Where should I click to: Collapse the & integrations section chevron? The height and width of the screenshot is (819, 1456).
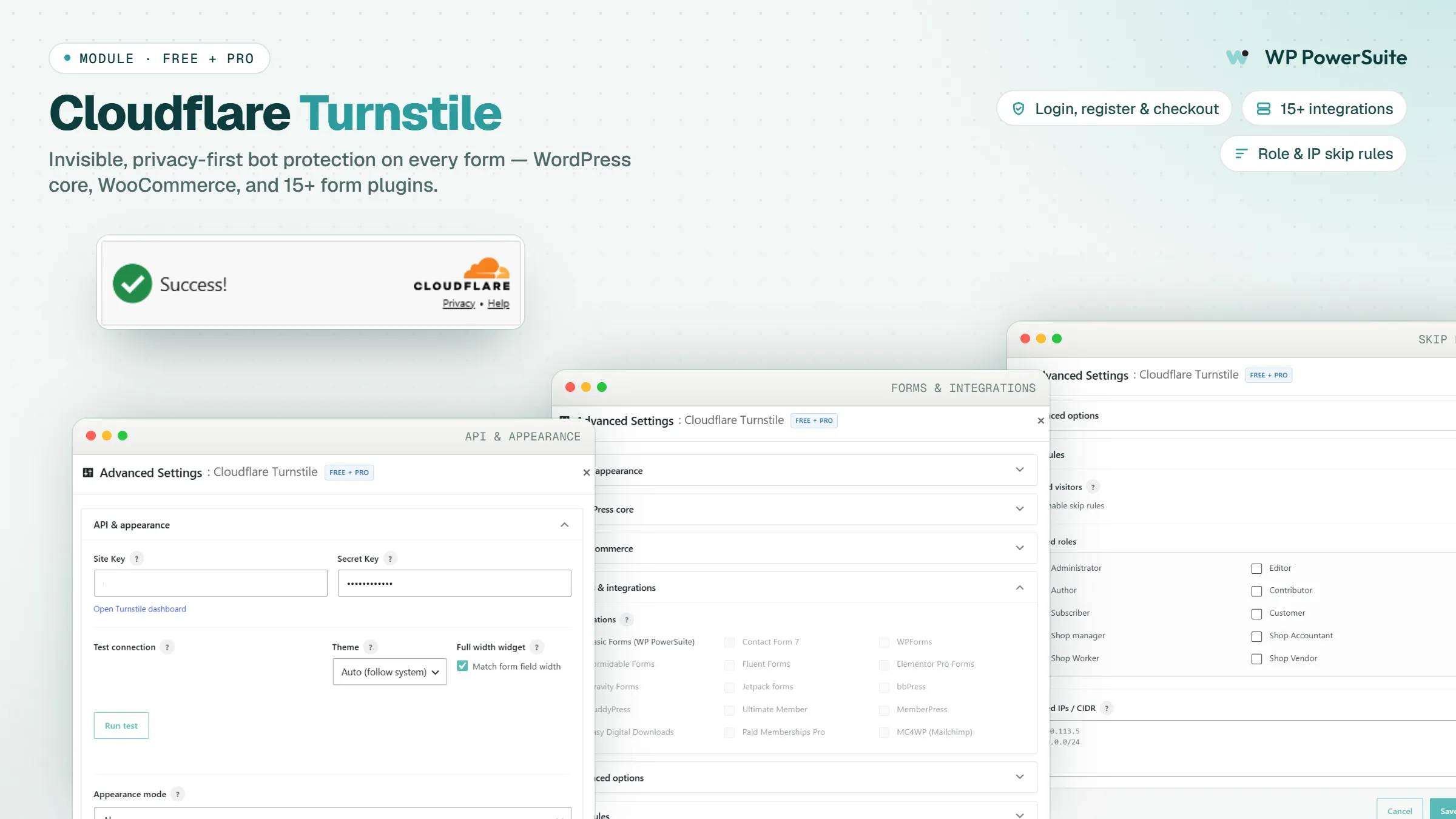click(1020, 587)
